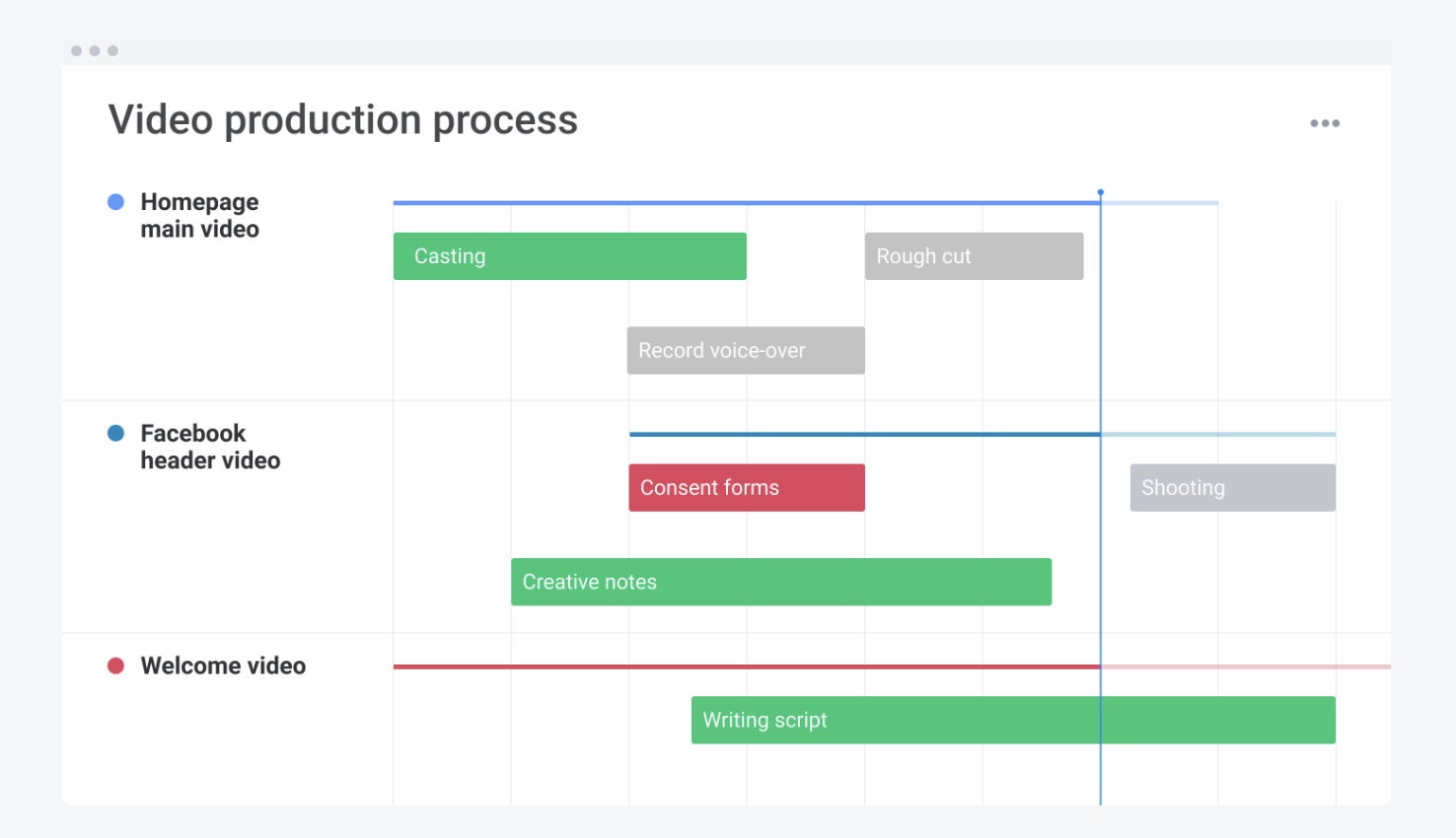Select the Welcome video project label
1456x838 pixels.
(223, 666)
